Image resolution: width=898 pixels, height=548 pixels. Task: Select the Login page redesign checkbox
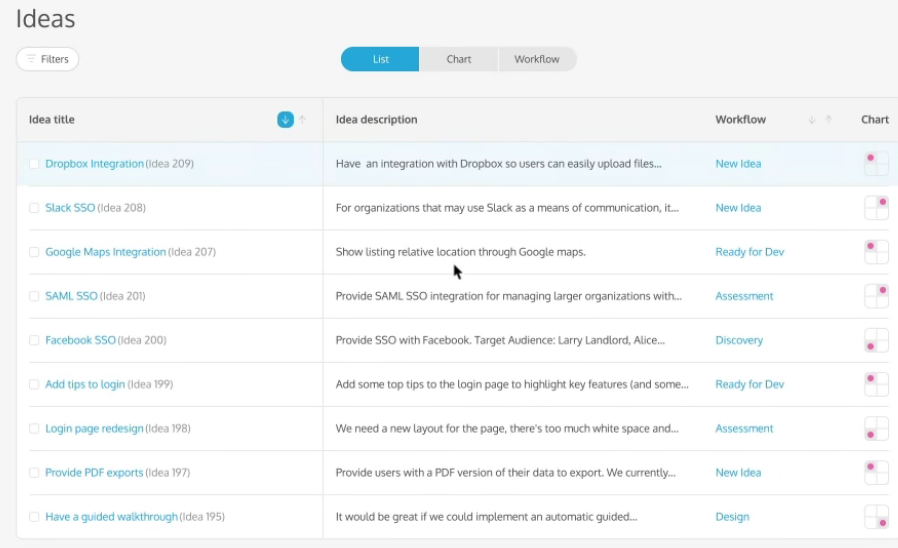point(34,429)
